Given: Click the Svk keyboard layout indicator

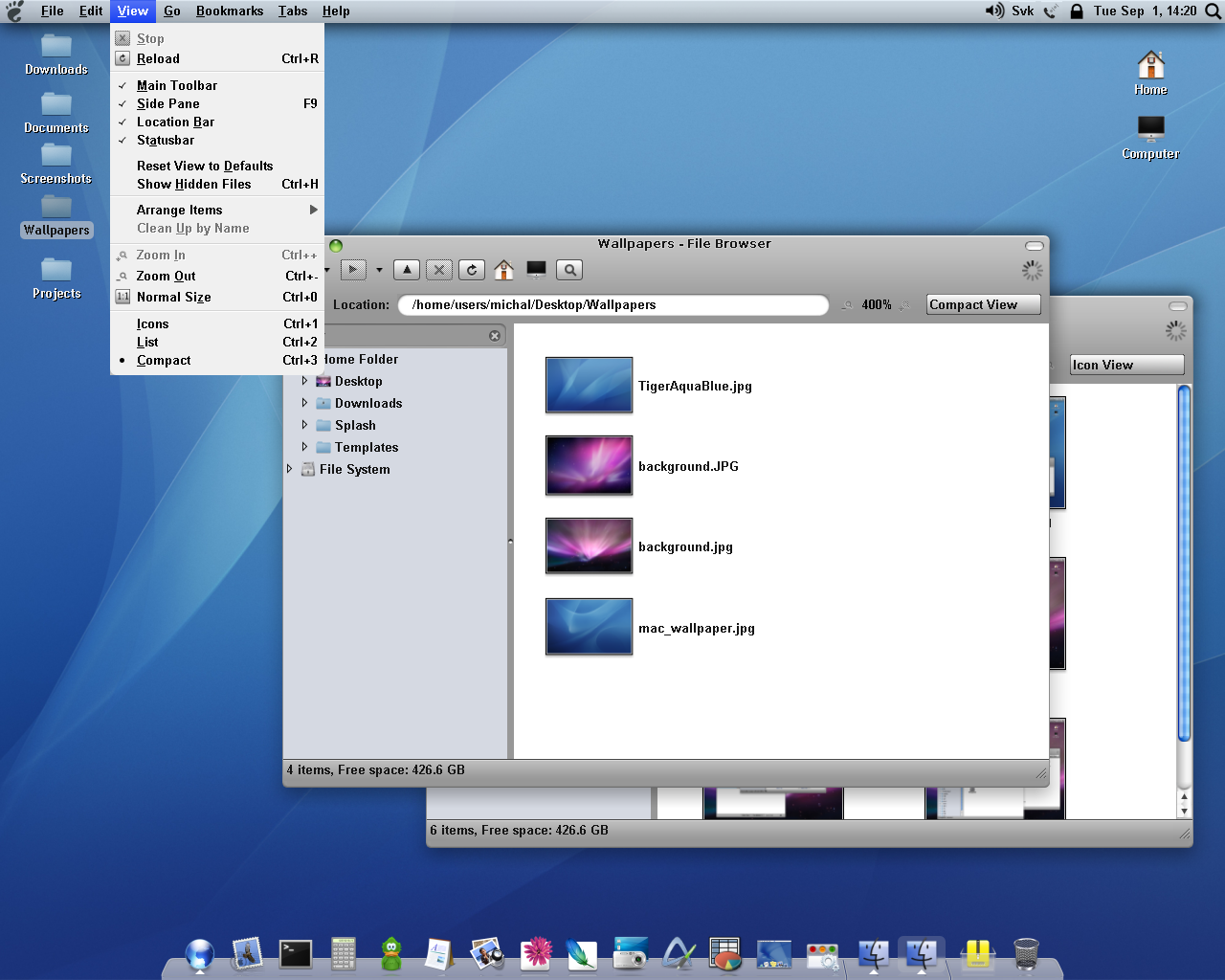Looking at the screenshot, I should 1023,11.
